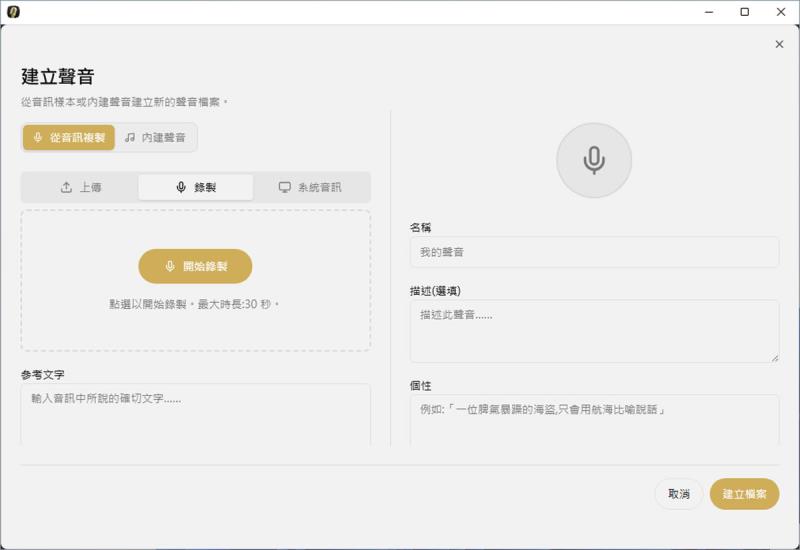800x550 pixels.
Task: Switch to the 系統音訊 tab
Action: [x=310, y=187]
